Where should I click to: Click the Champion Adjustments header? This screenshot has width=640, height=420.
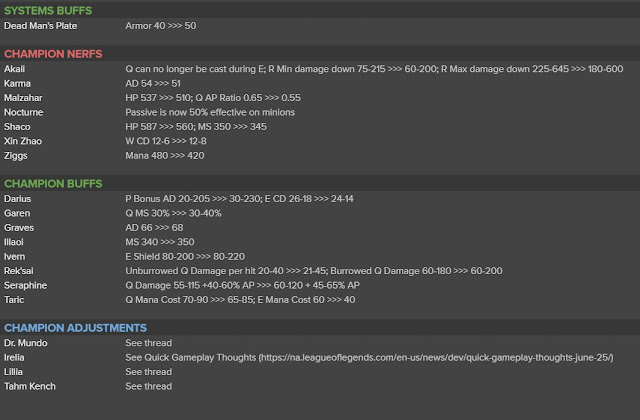pyautogui.click(x=74, y=327)
